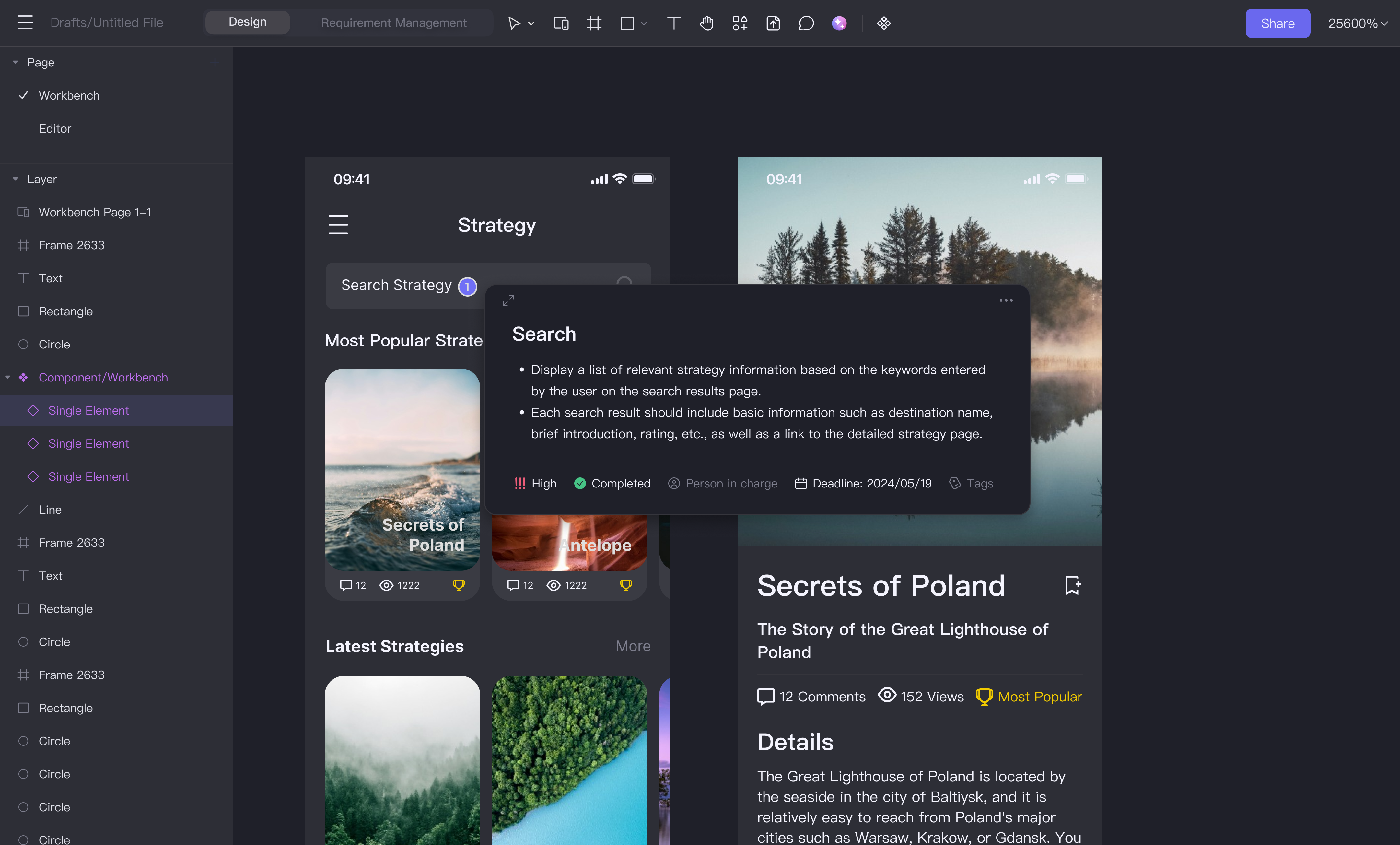Viewport: 1400px width, 845px height.
Task: Select the Frame tool in toolbar
Action: coord(594,23)
